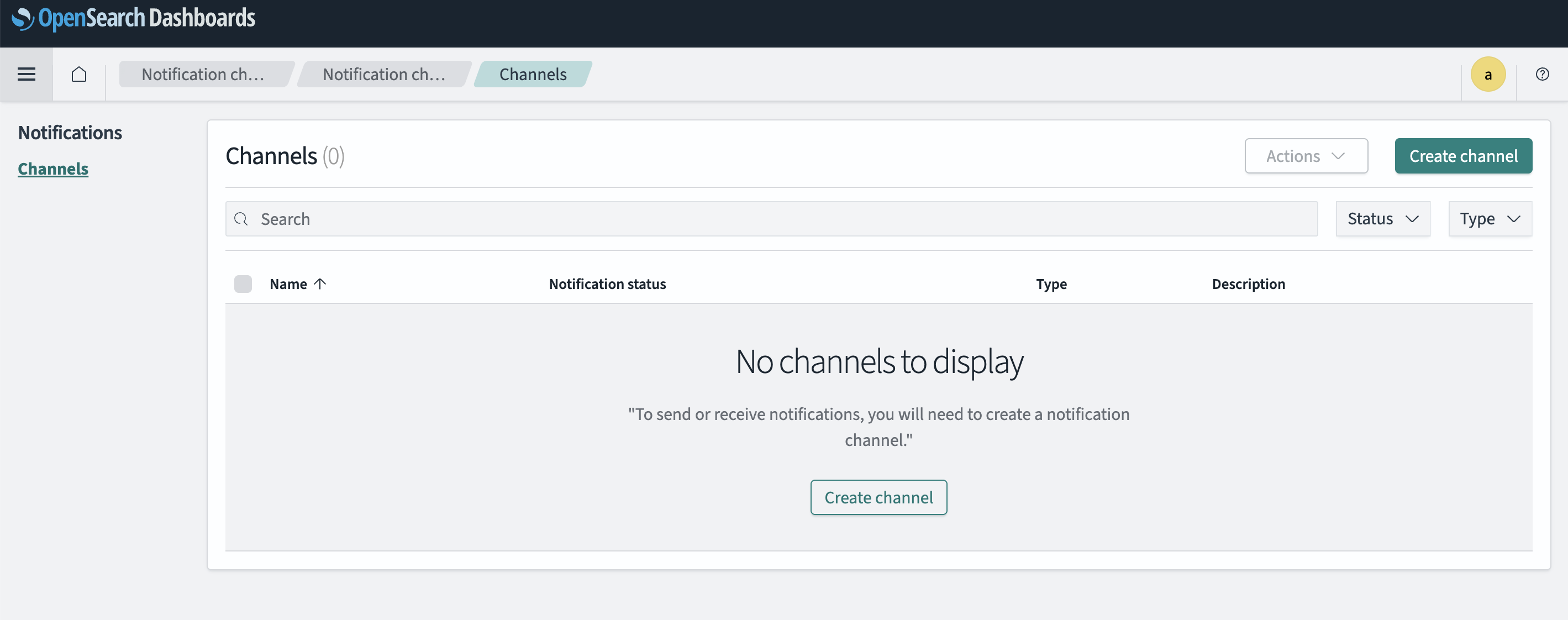Click the Name sort arrow icon

point(320,284)
